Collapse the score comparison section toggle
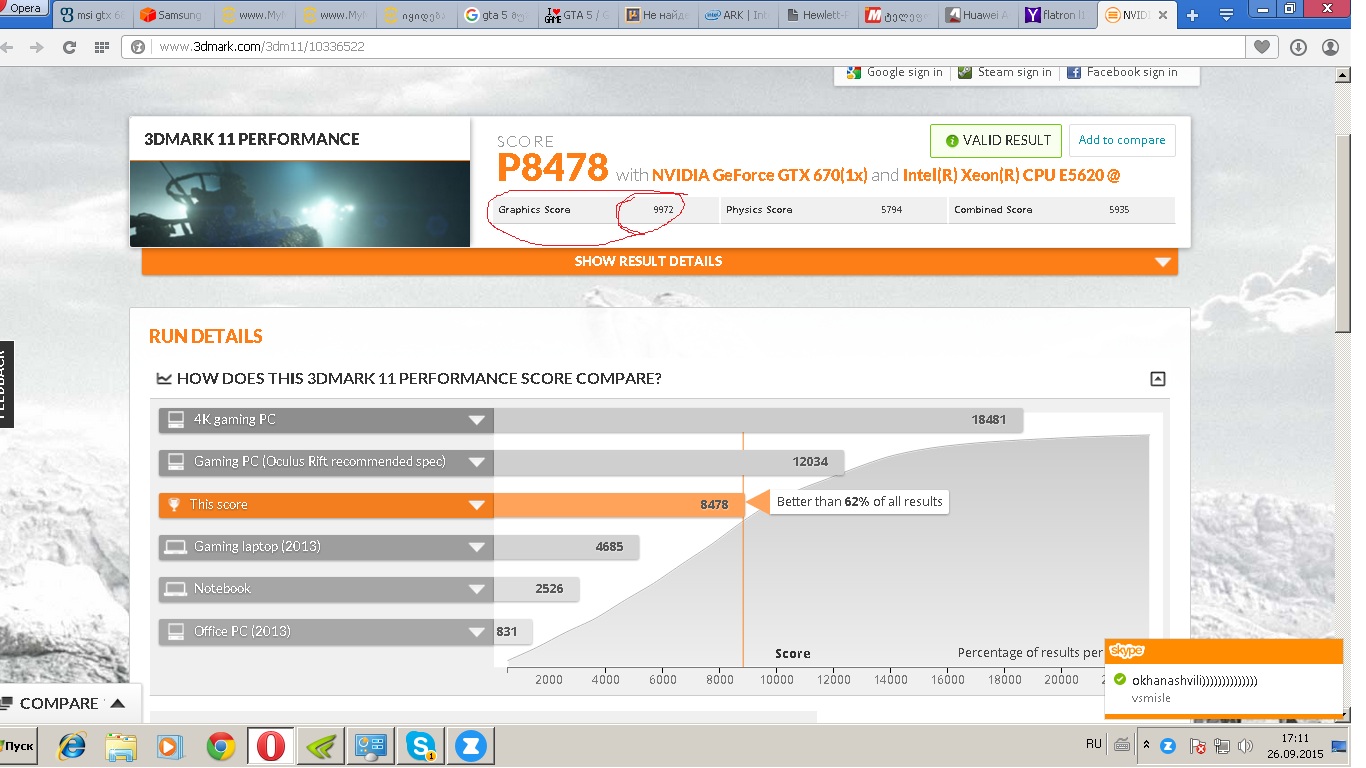Viewport: 1366px width, 768px height. tap(1158, 379)
